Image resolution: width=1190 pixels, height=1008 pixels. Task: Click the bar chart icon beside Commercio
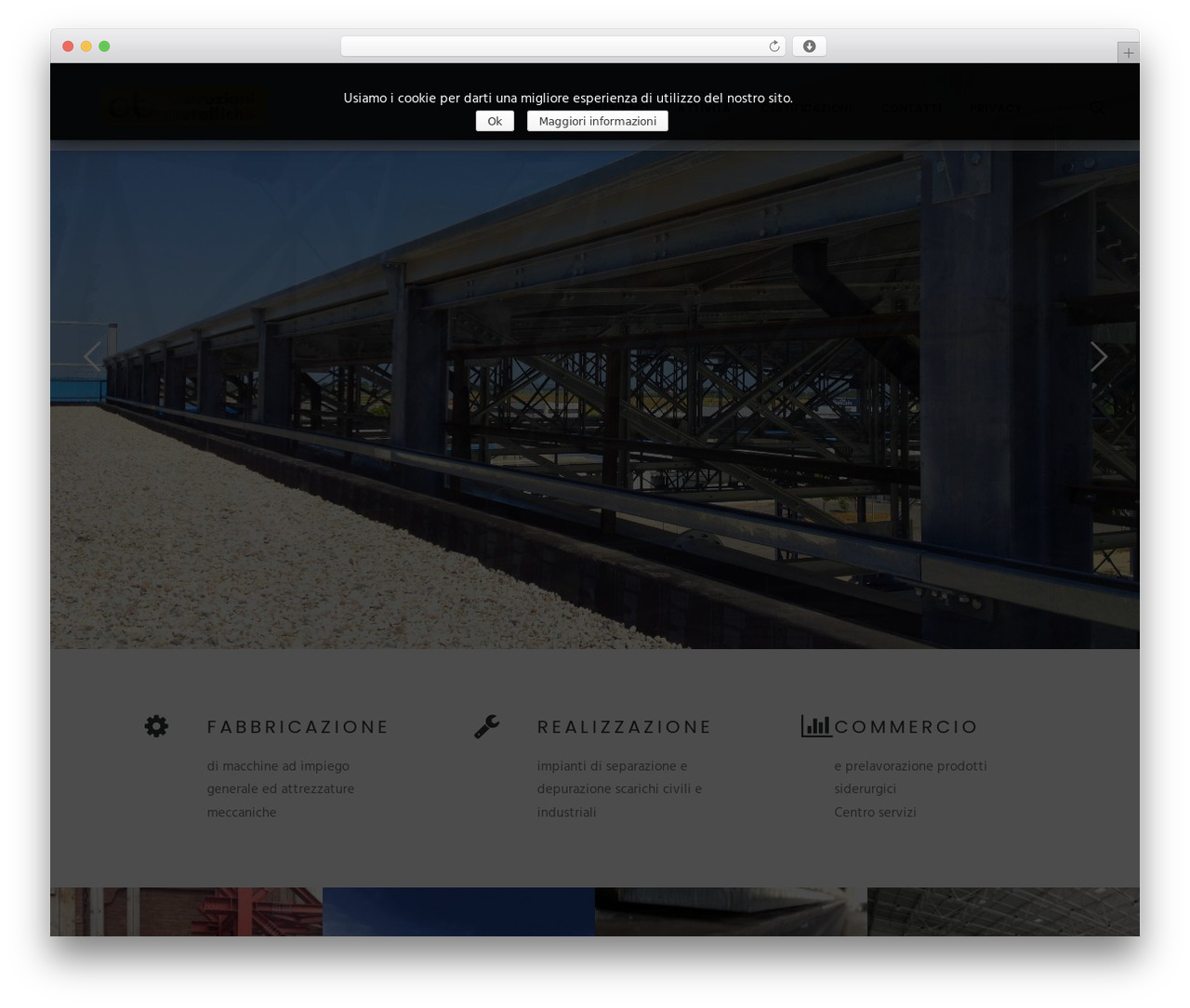816,726
